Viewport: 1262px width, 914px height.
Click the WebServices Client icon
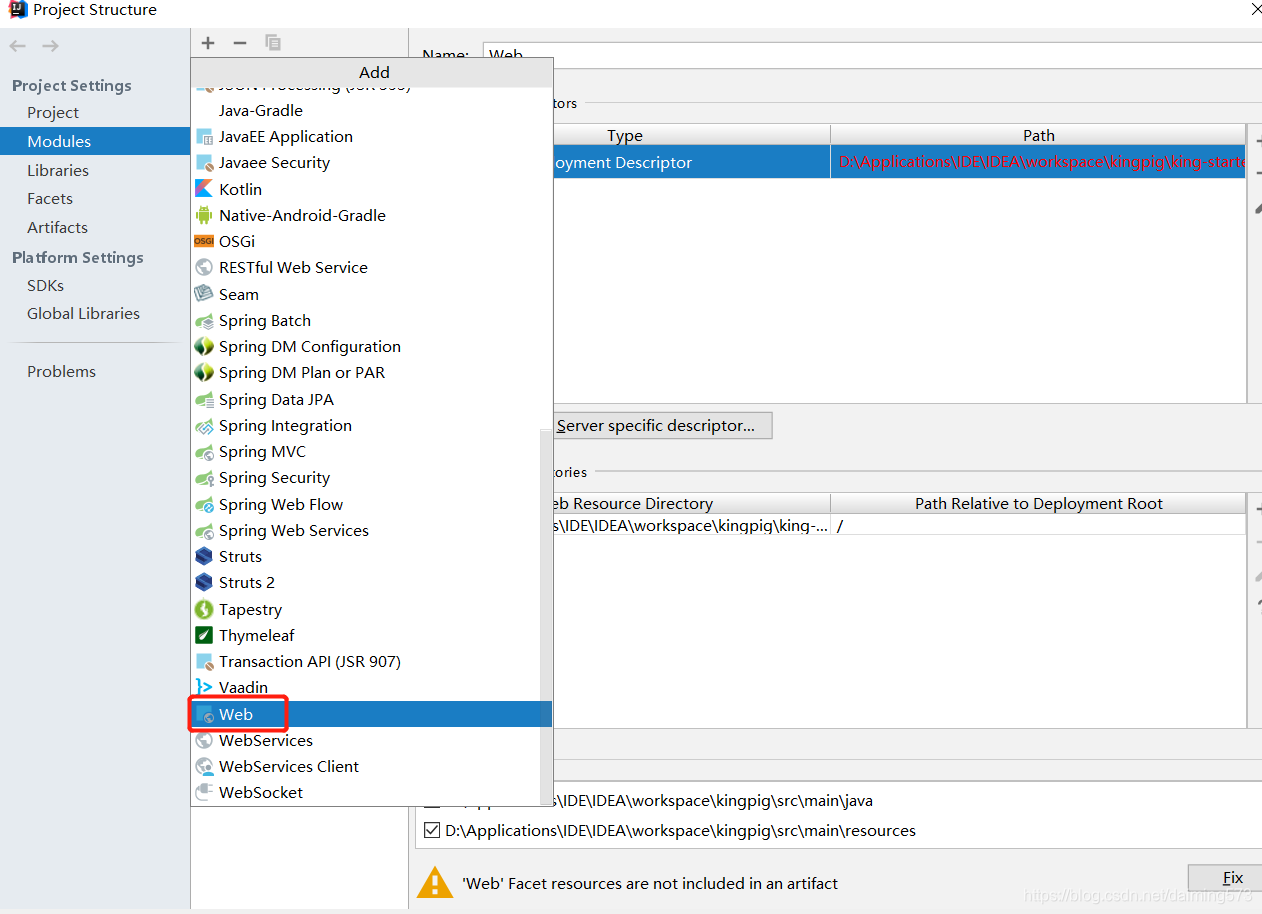(204, 766)
